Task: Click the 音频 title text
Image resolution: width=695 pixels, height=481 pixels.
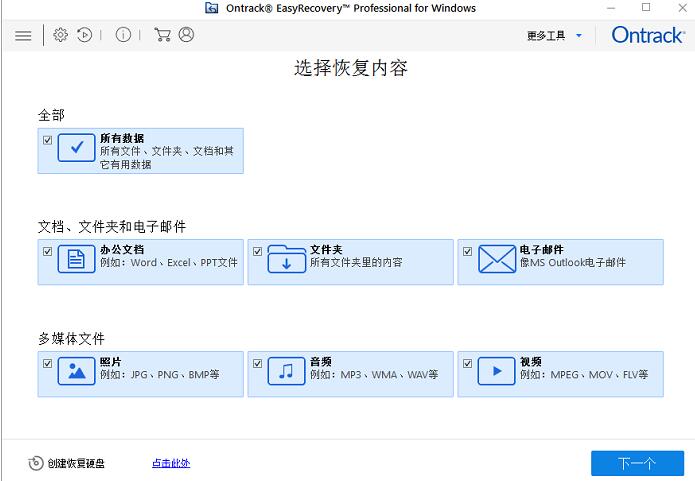Action: (x=321, y=361)
